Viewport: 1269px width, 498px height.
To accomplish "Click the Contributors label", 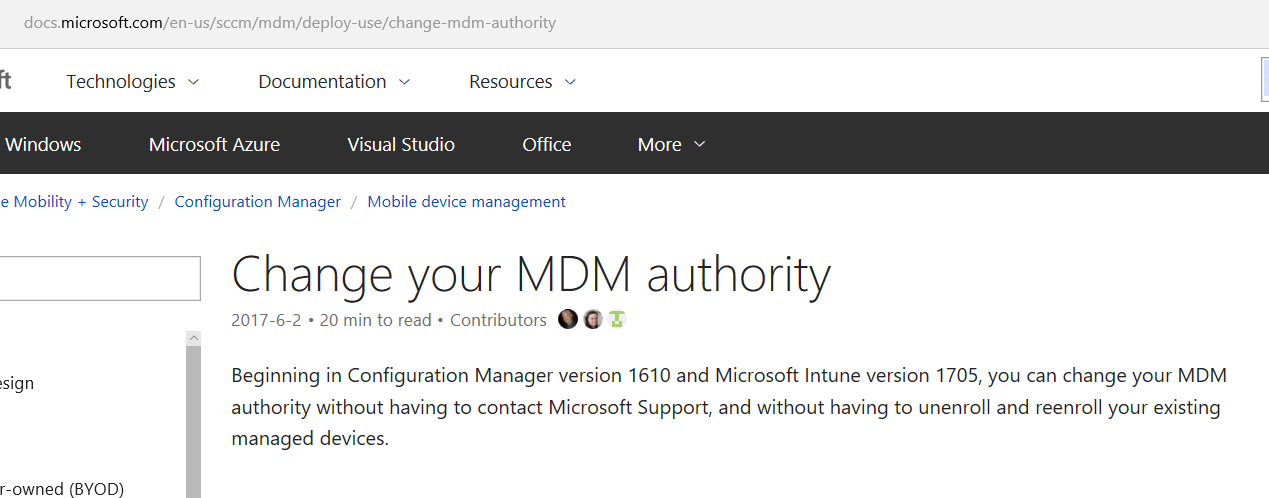I will (498, 320).
